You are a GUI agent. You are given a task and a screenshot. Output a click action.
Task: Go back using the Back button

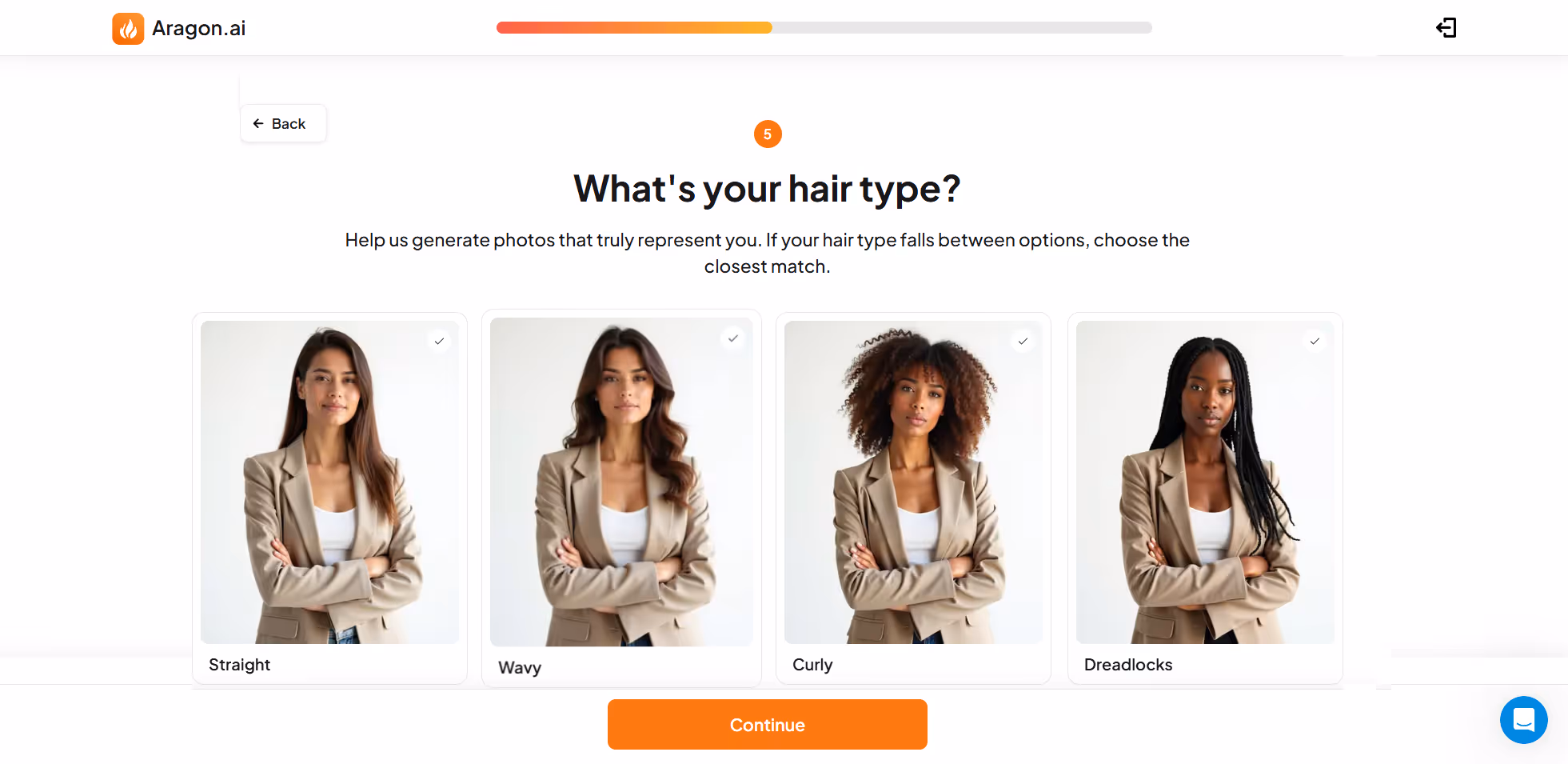(x=283, y=123)
